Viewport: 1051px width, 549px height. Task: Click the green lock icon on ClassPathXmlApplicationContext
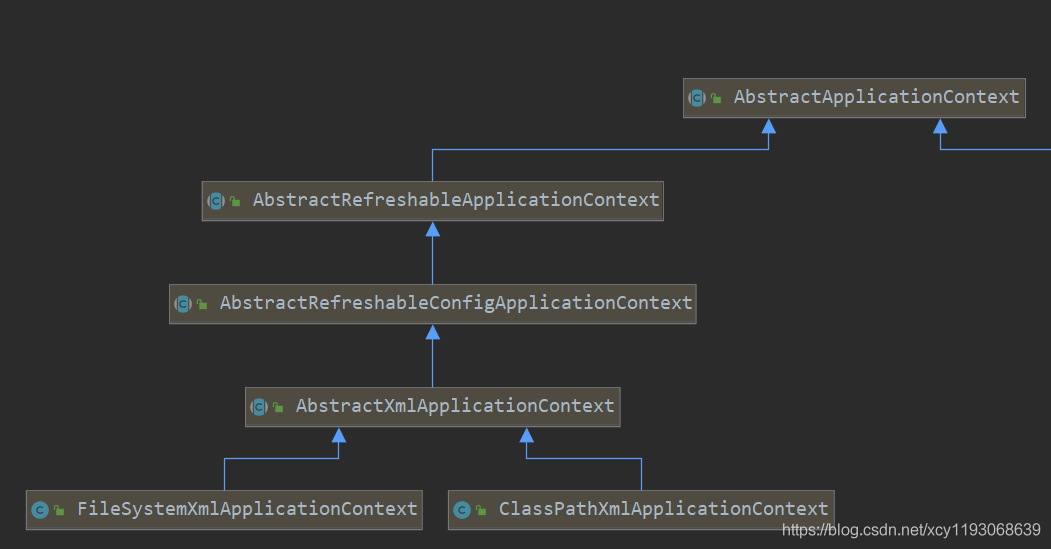pos(481,511)
